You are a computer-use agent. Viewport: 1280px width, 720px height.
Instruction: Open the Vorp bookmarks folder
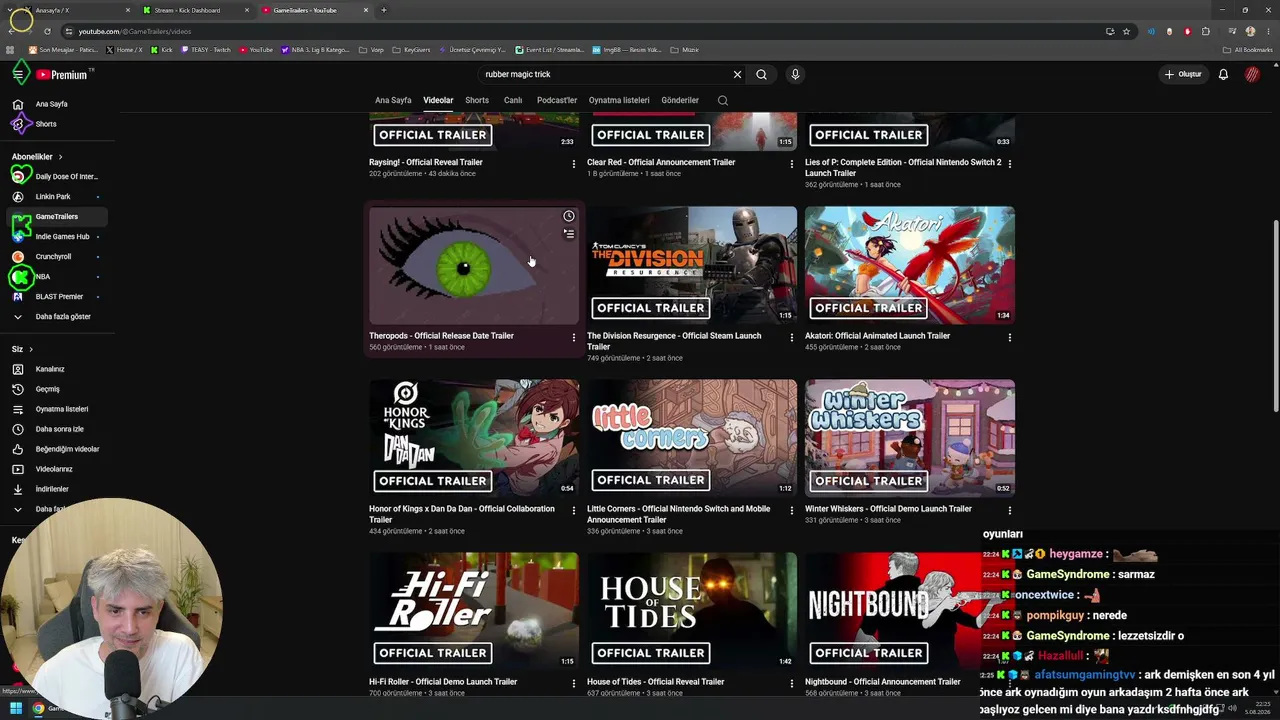click(x=371, y=50)
